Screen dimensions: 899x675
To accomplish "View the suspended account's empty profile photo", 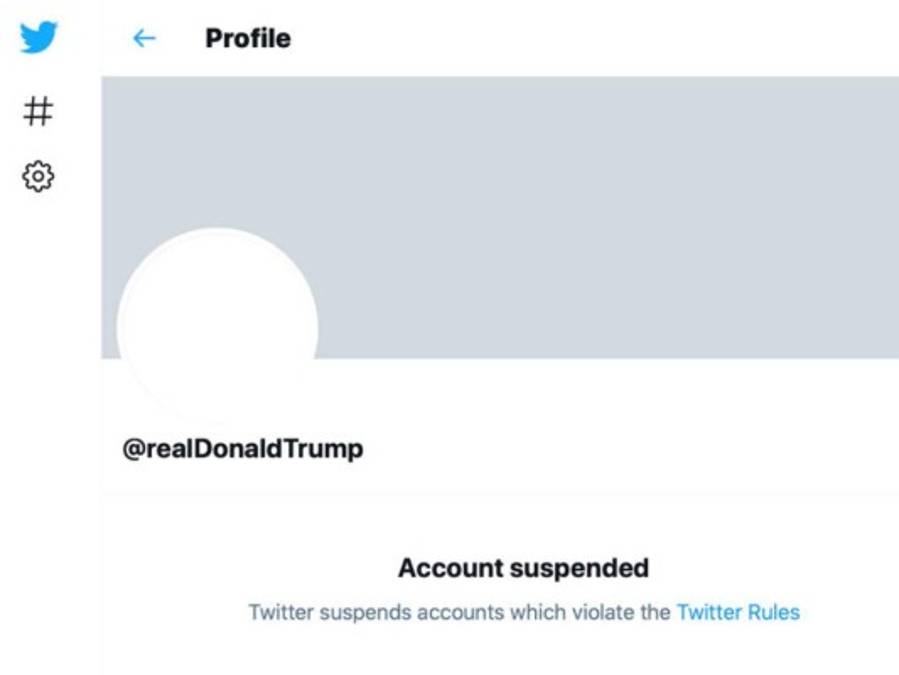I will (x=218, y=327).
